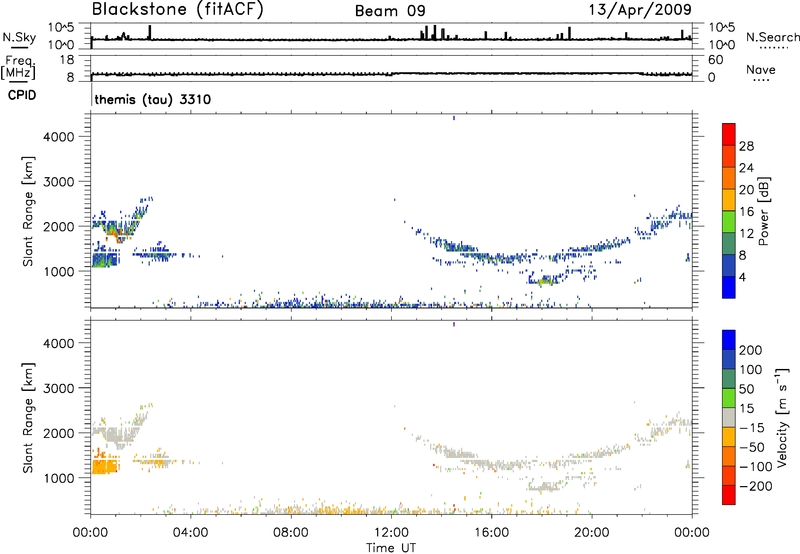Pick the light green 12–16 dB Power segment

(729, 221)
